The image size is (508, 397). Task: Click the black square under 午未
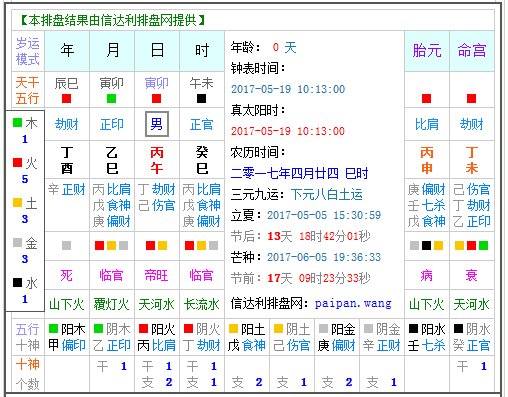(x=201, y=98)
